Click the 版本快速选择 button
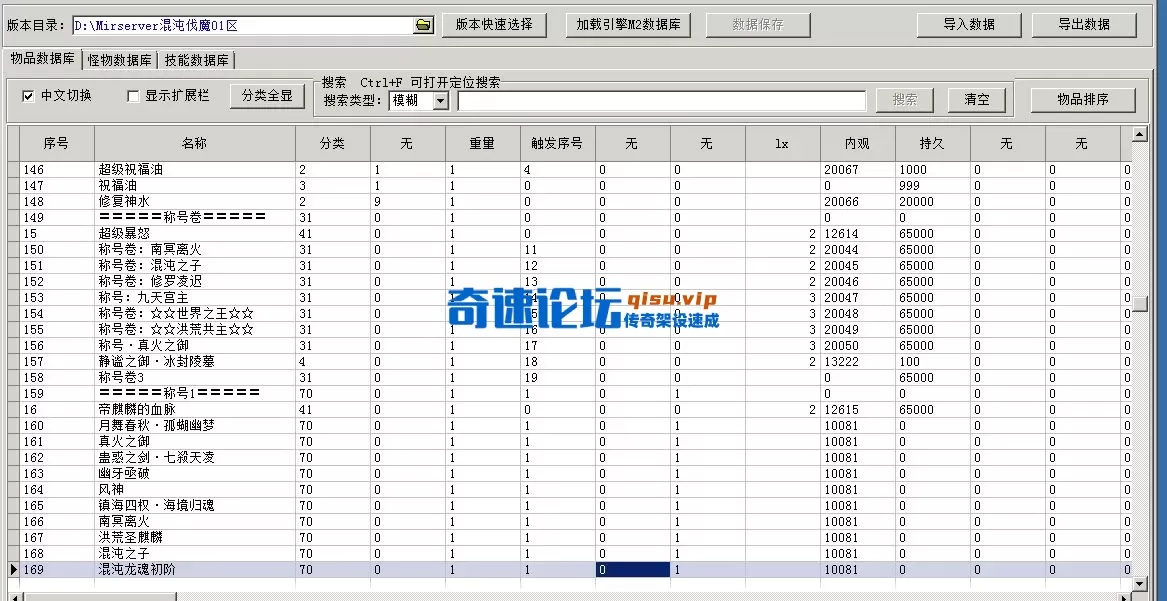 click(495, 25)
